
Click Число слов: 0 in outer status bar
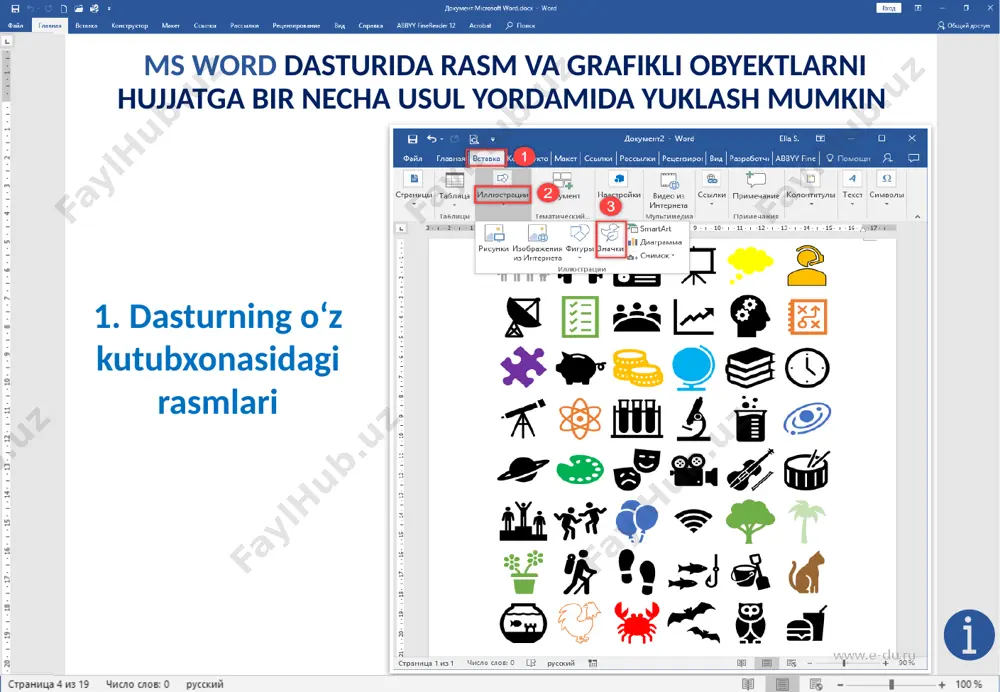[138, 684]
